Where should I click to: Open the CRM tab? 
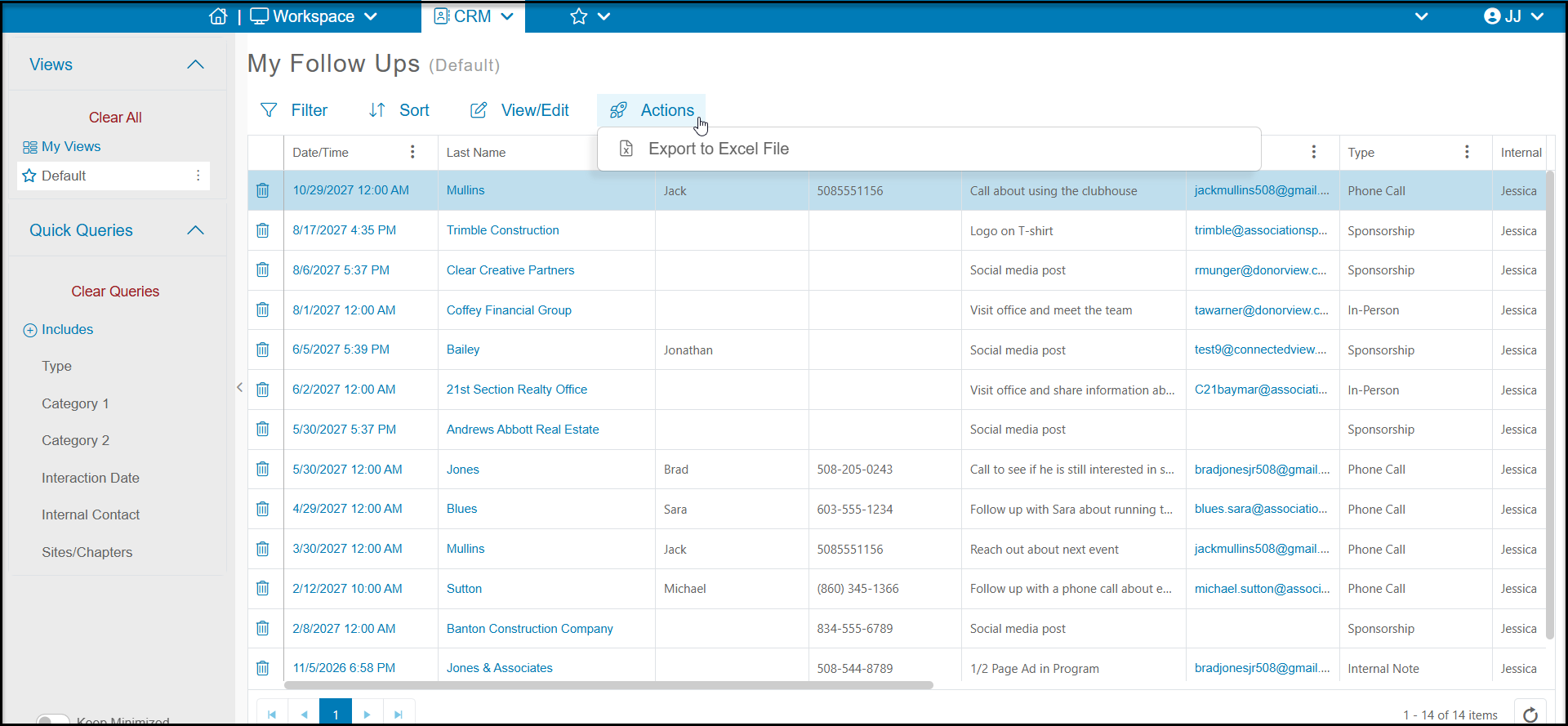pos(474,16)
